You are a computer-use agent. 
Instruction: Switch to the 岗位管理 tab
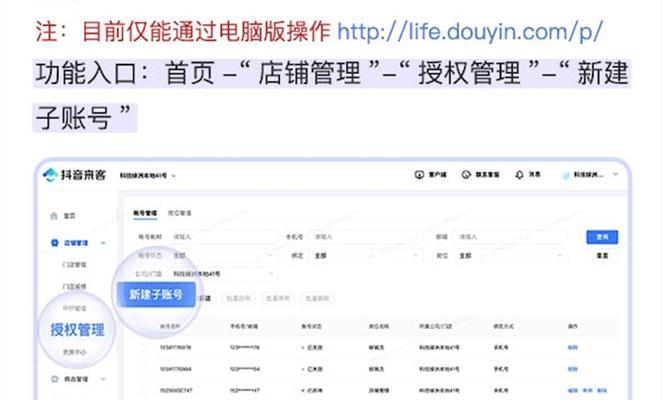[x=179, y=213]
